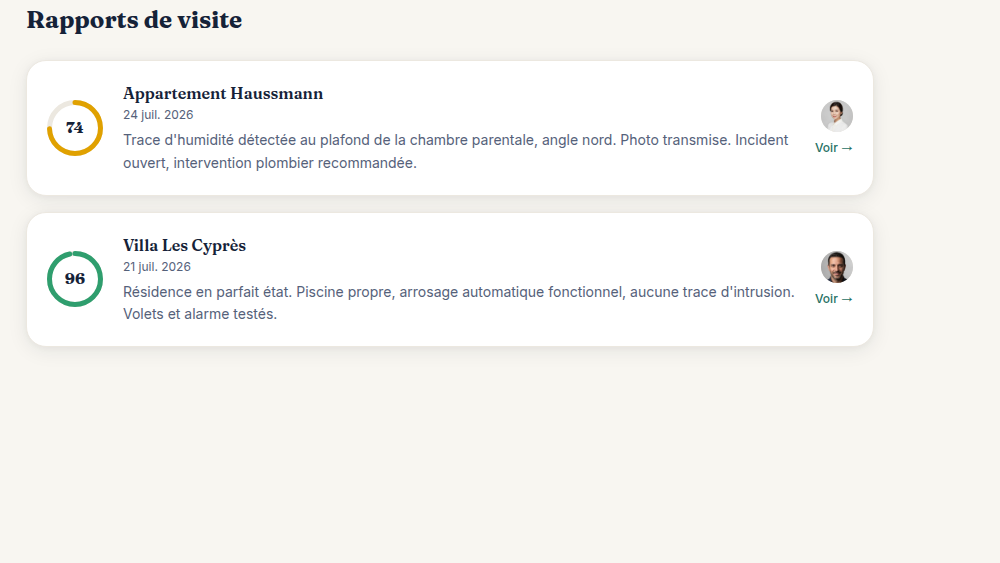The height and width of the screenshot is (563, 1000).
Task: Click the text Volets et alarme testés
Action: coord(200,314)
